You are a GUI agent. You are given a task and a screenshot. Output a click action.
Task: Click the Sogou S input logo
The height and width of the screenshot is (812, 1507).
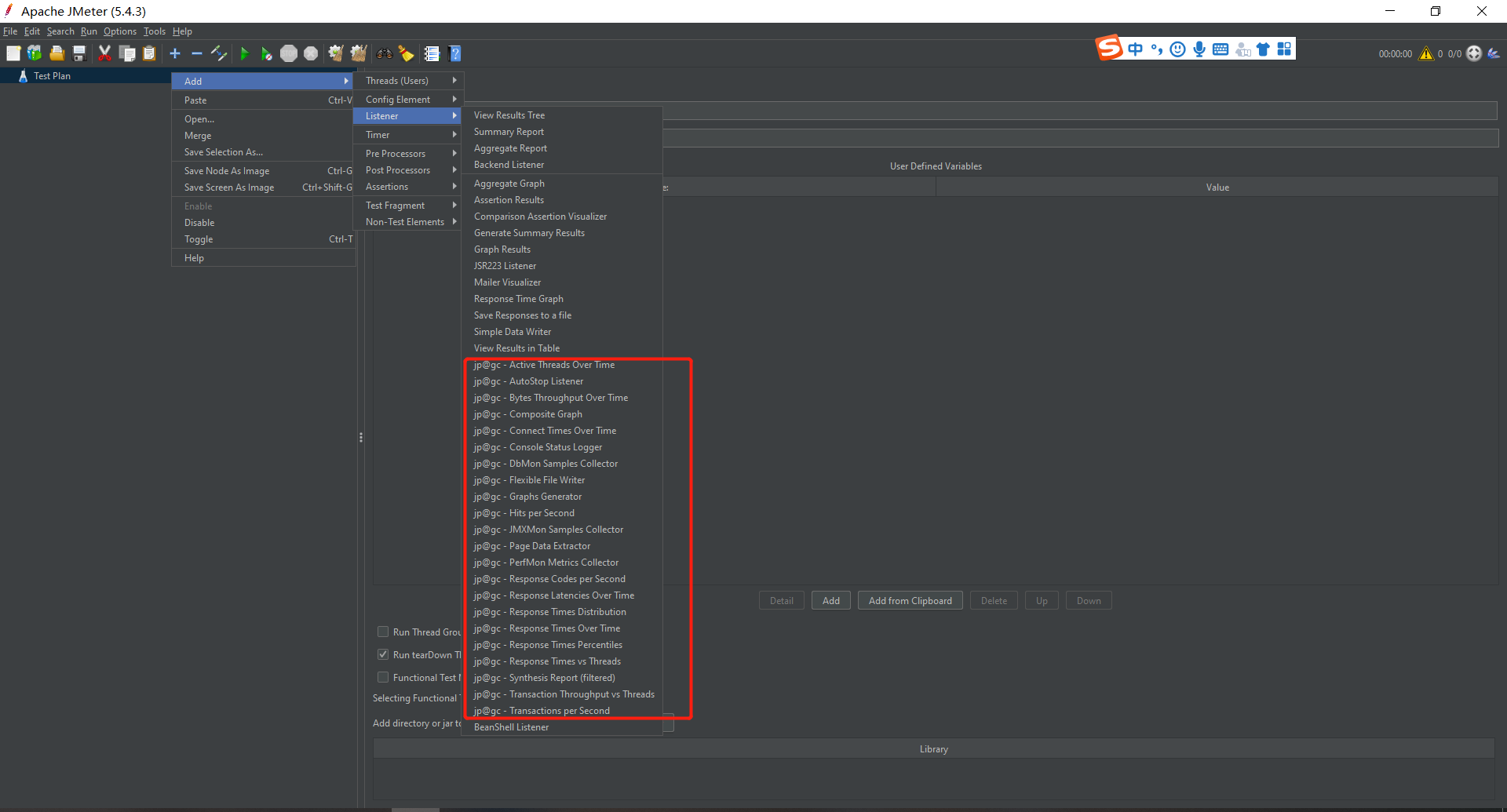(x=1109, y=48)
